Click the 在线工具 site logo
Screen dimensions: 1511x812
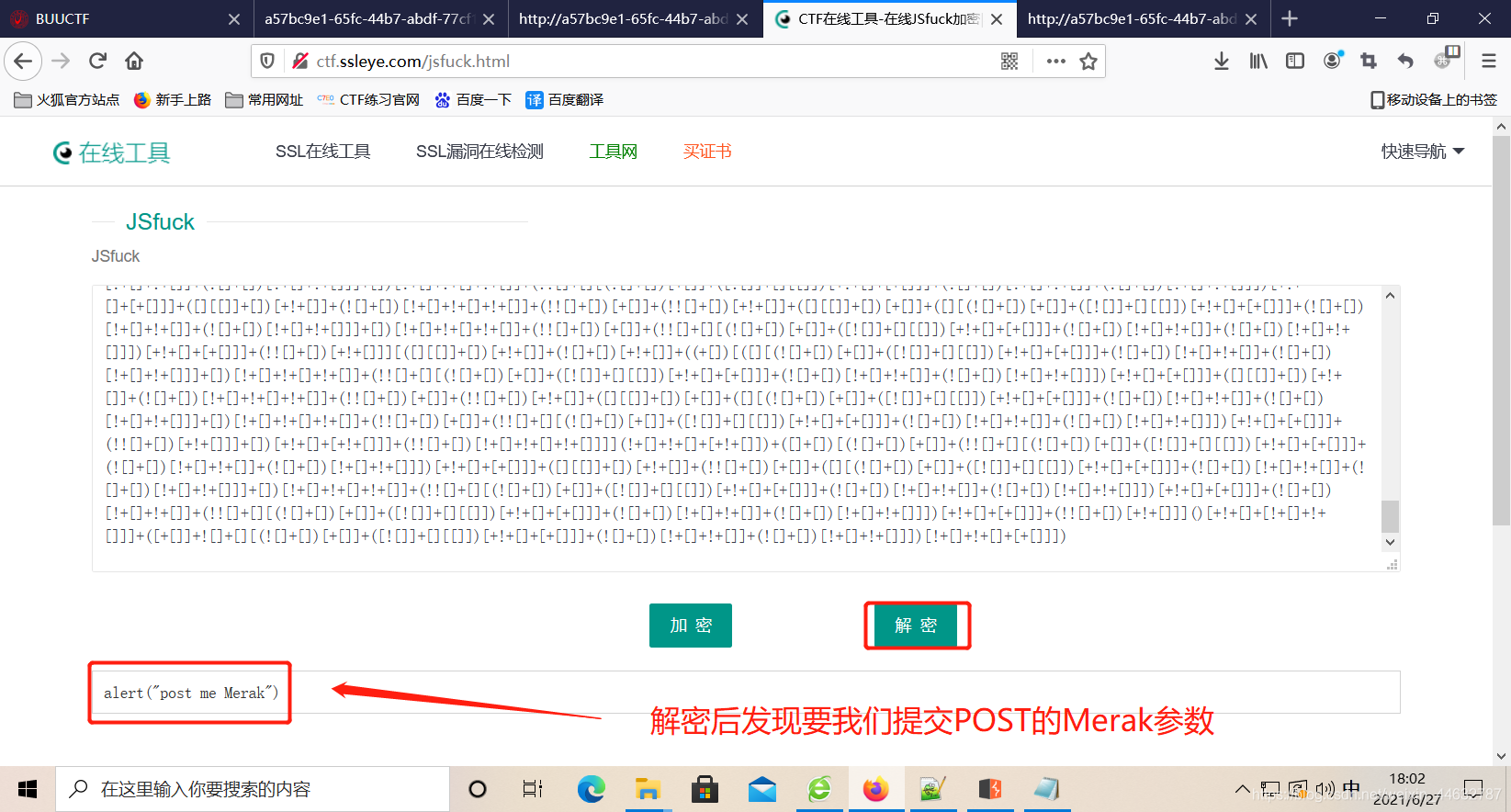click(x=112, y=152)
